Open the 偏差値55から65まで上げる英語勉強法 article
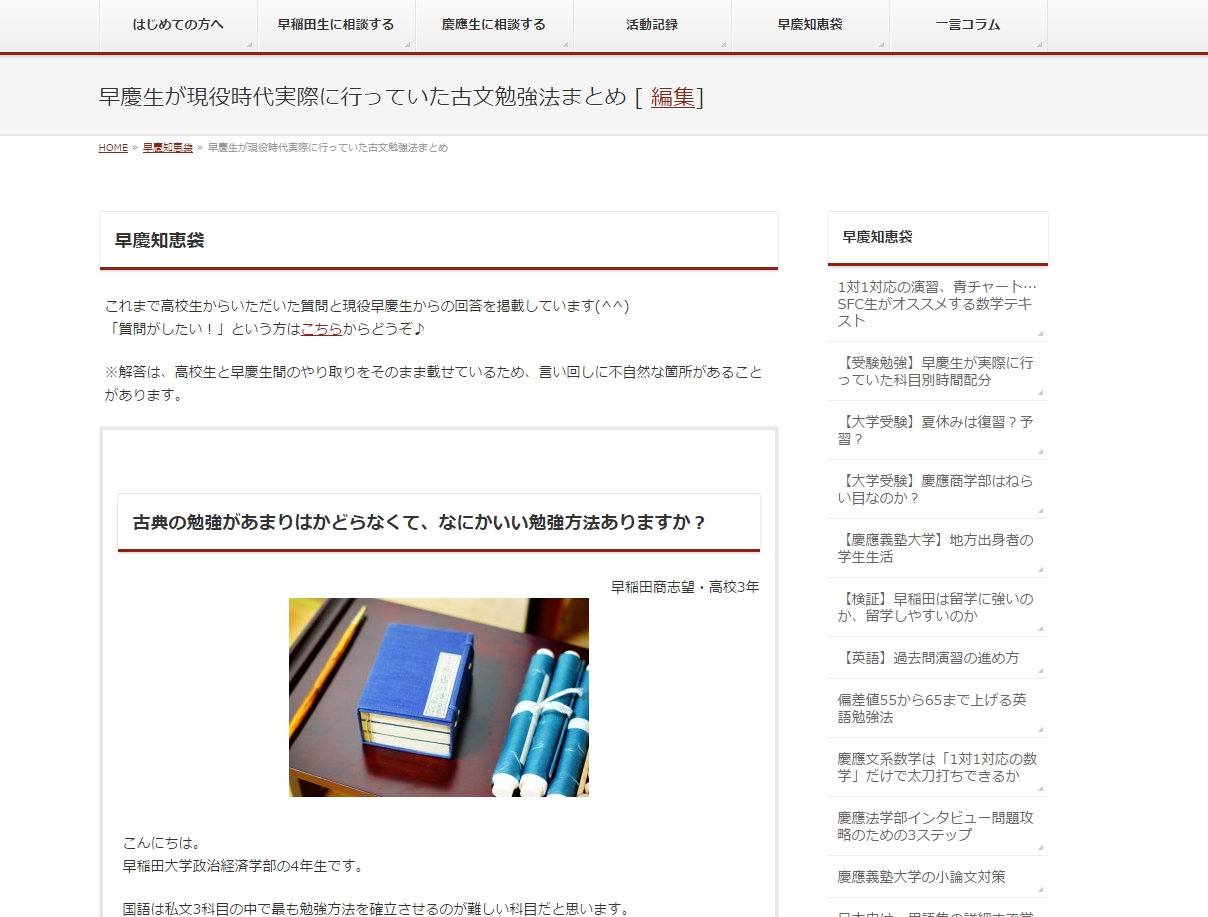The image size is (1208, 917). 938,709
